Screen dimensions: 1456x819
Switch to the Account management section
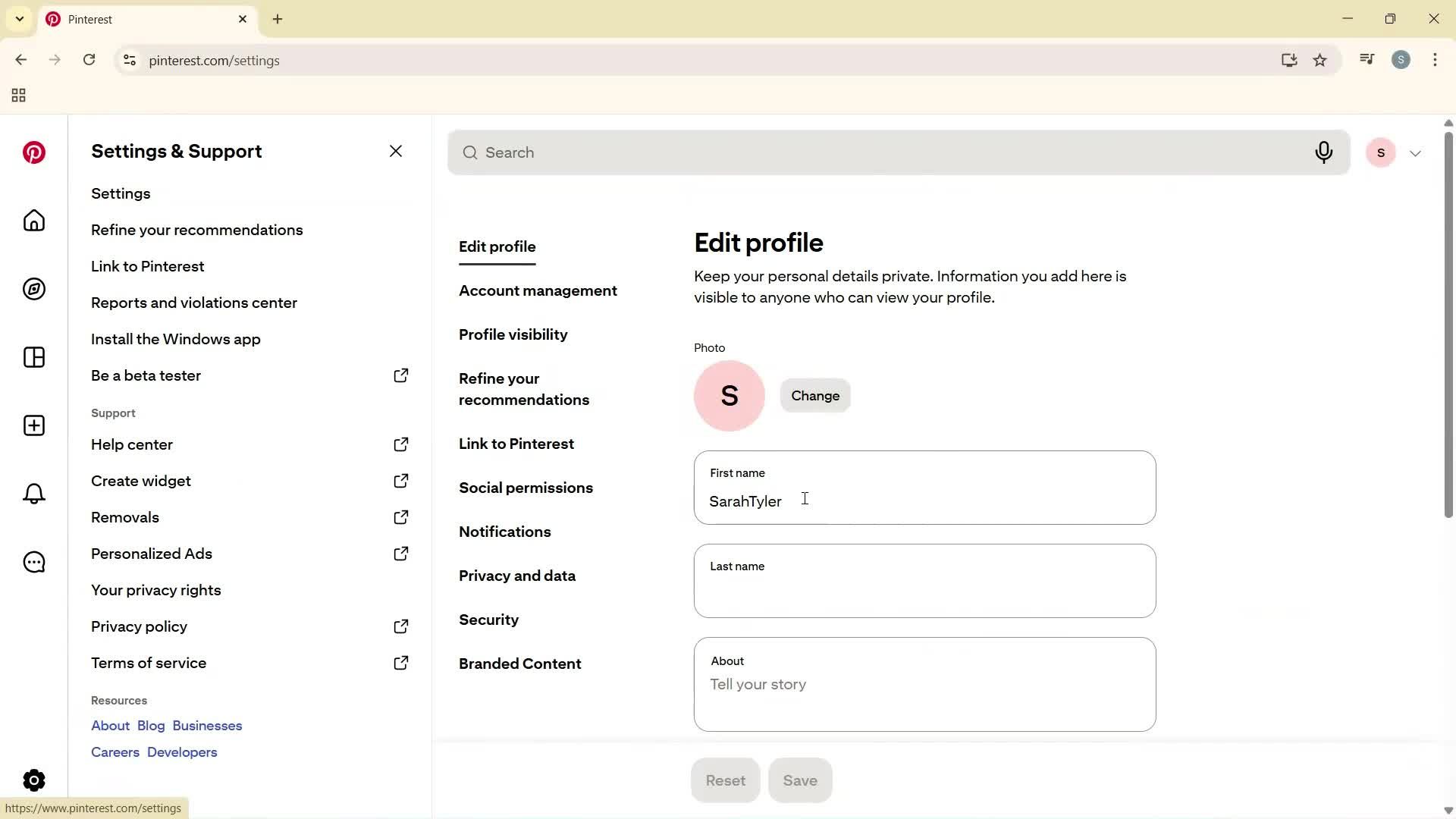538,290
